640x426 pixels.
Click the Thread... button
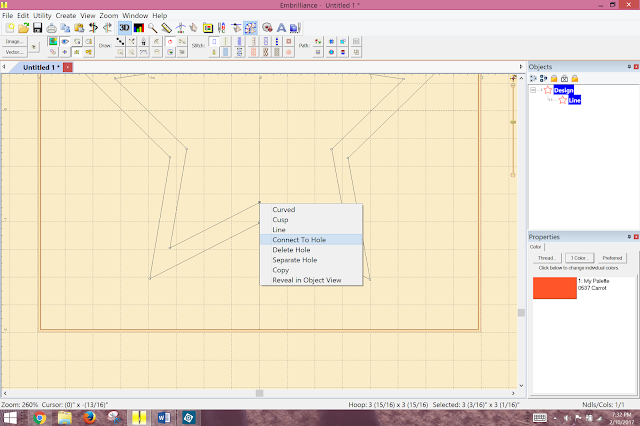point(546,258)
